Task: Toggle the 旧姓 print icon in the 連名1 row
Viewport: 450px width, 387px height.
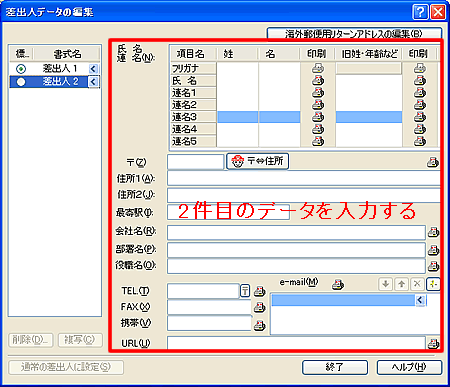Action: 420,93
